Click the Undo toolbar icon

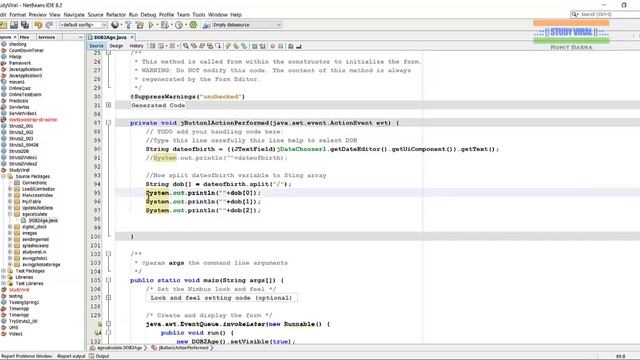tap(38, 25)
